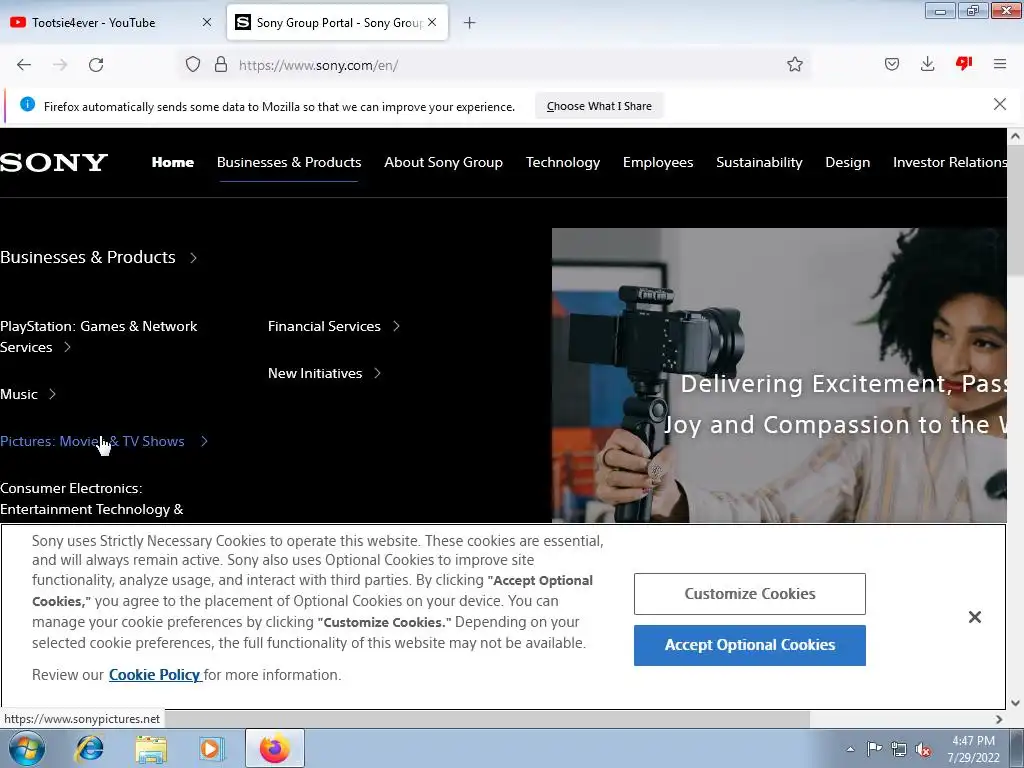Close the Tootsie4ever YouTube tab
1024x768 pixels.
(207, 22)
